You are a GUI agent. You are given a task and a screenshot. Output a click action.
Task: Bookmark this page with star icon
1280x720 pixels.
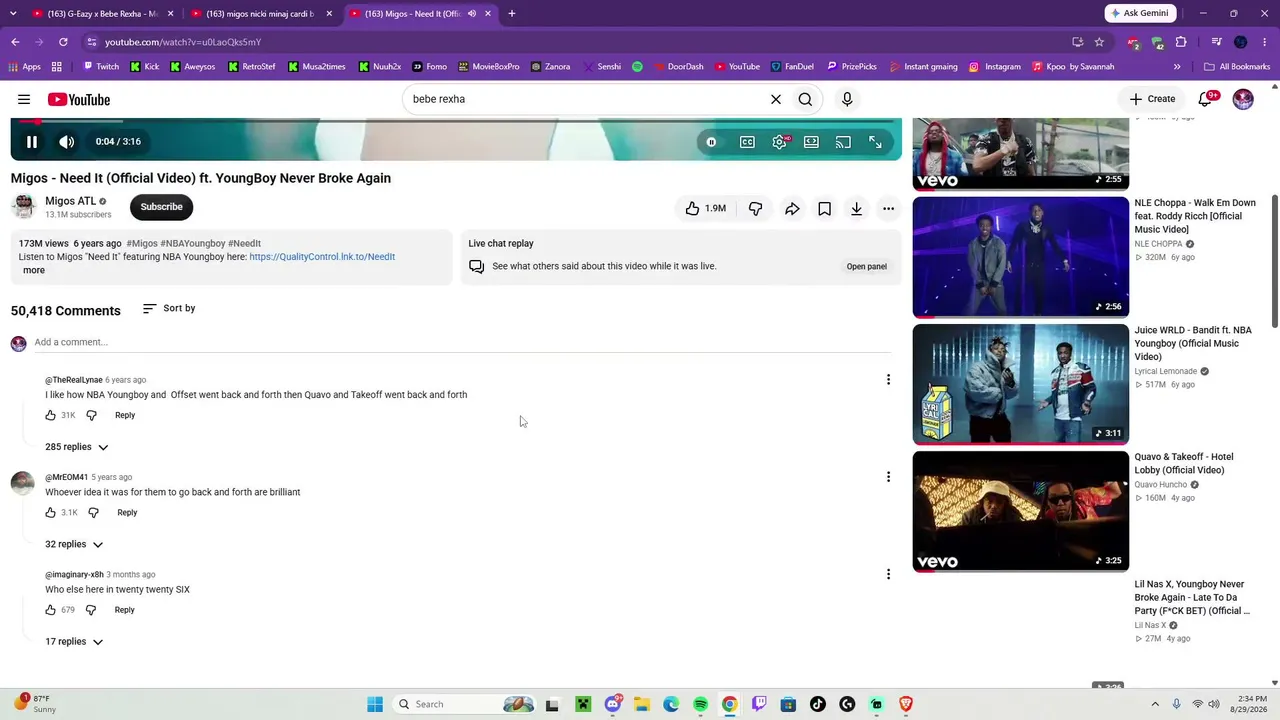[x=1099, y=42]
